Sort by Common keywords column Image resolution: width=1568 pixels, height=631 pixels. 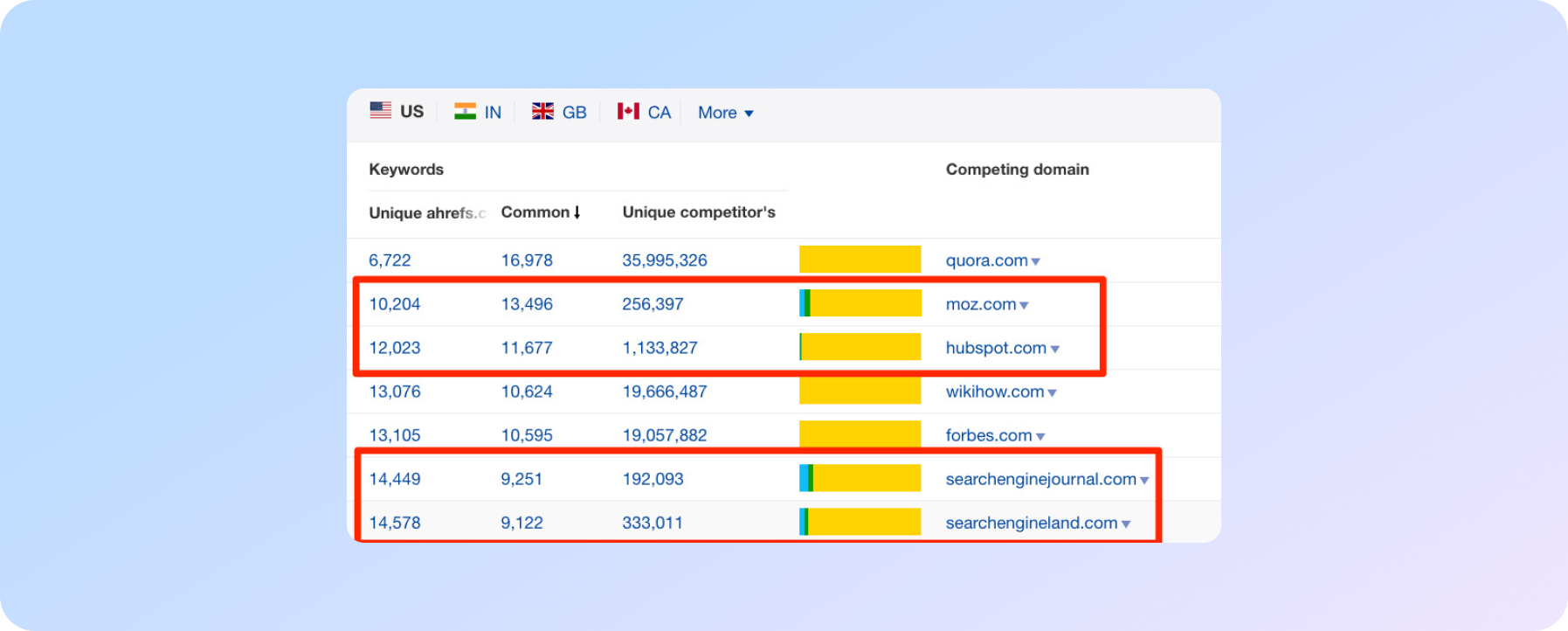click(535, 212)
